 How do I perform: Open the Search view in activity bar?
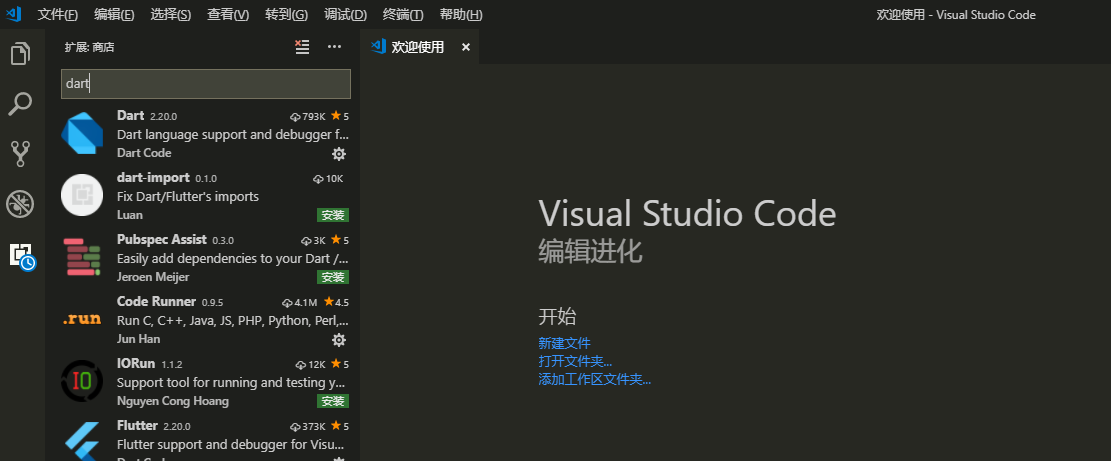(21, 104)
